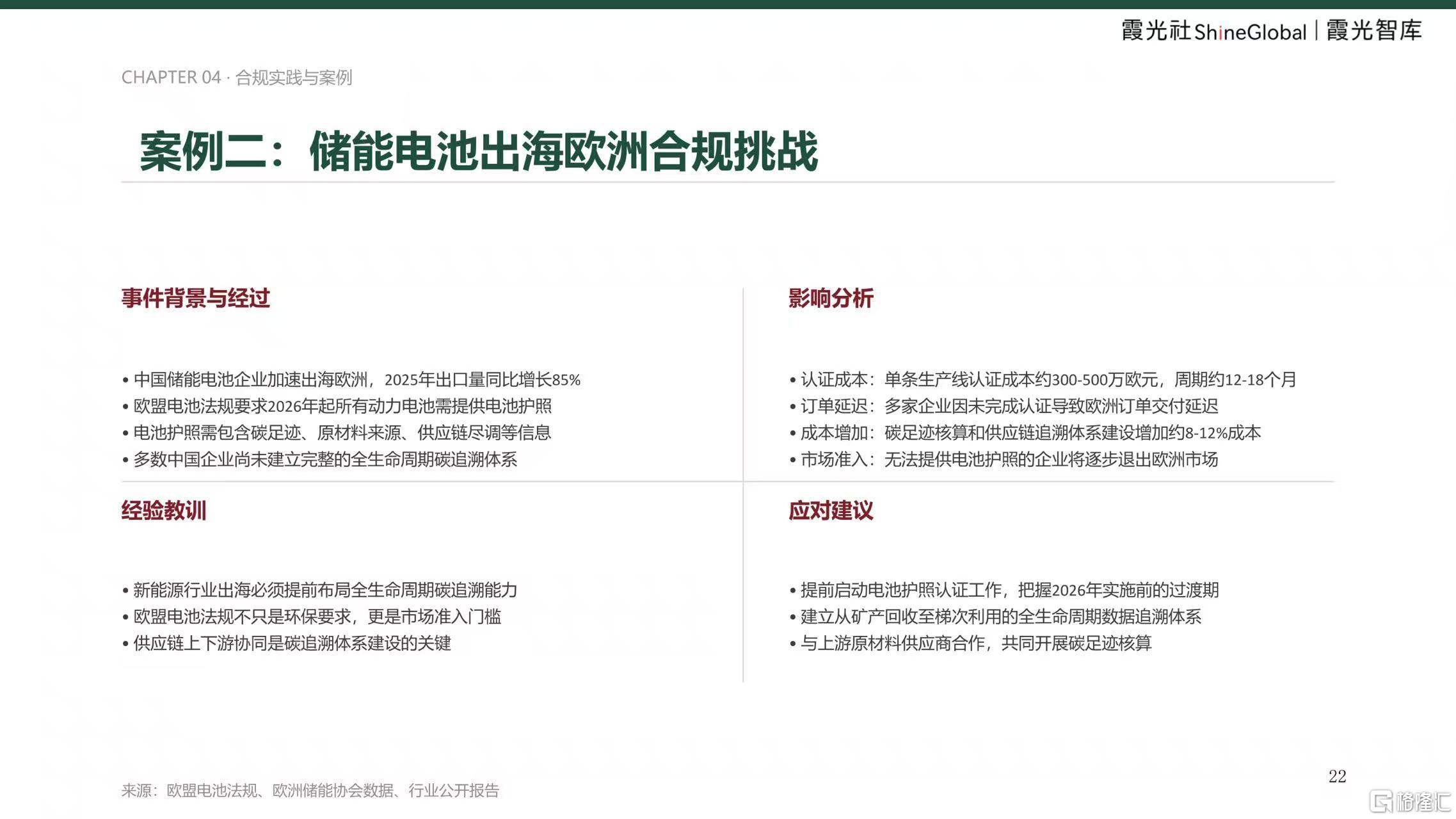Click the 霞光社 ShineGlobal logo
1456x819 pixels.
coord(1213,31)
